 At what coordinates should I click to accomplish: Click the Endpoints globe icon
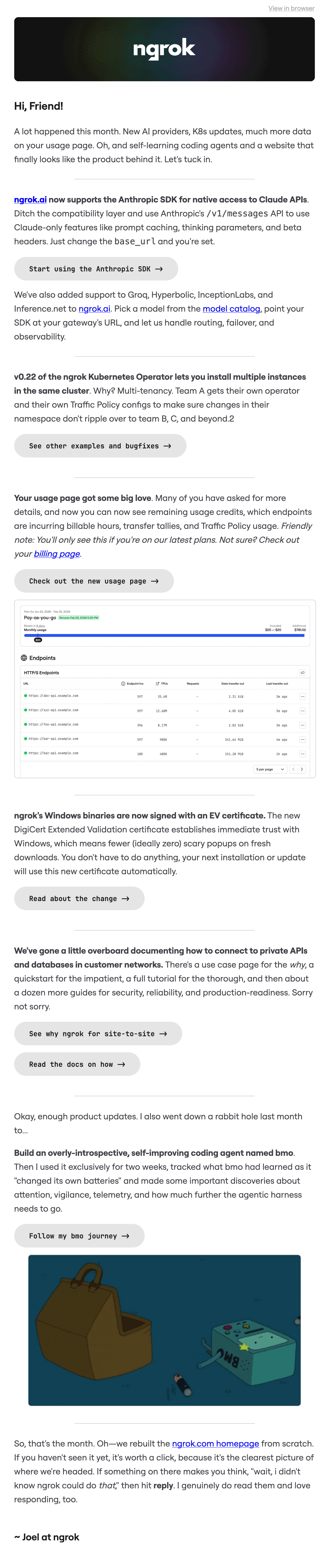click(x=24, y=658)
